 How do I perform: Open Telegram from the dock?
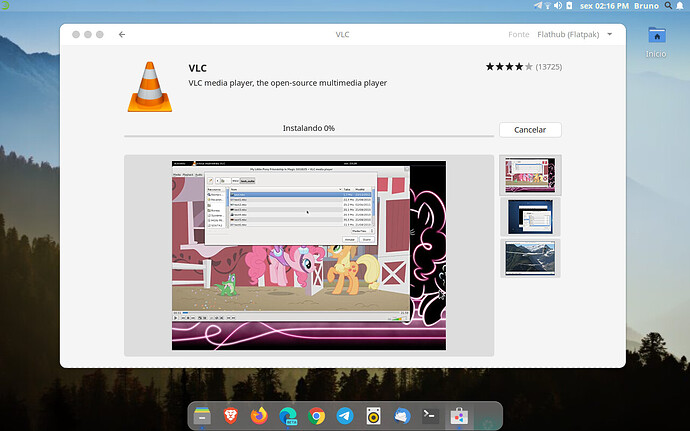pyautogui.click(x=345, y=416)
